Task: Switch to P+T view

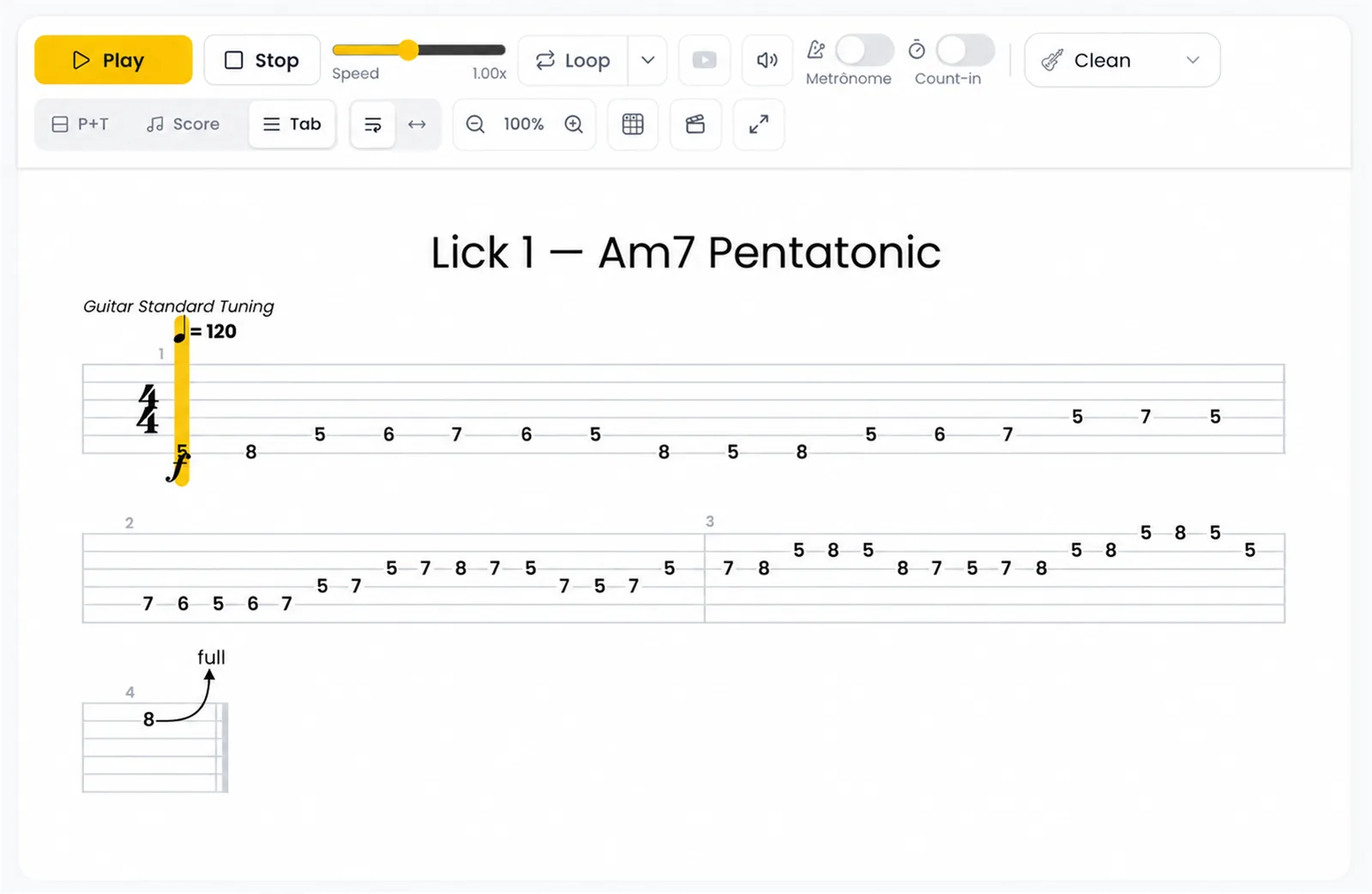Action: tap(80, 124)
